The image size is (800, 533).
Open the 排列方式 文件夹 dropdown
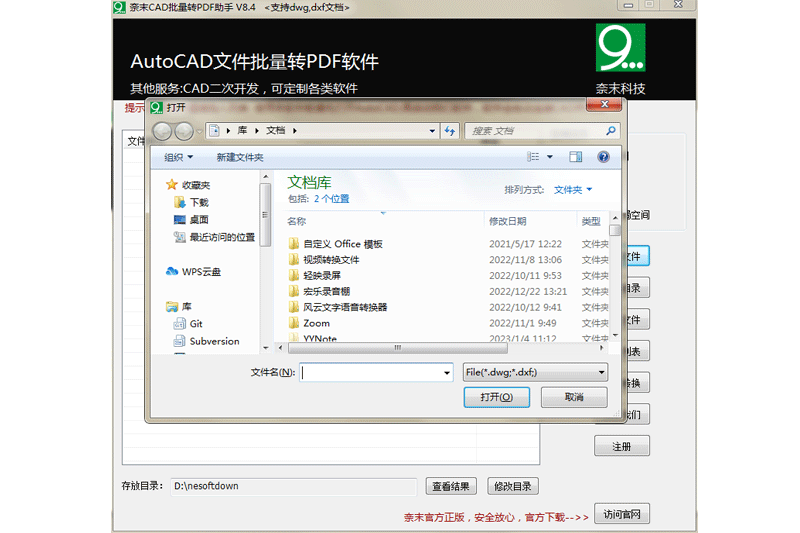[x=573, y=190]
